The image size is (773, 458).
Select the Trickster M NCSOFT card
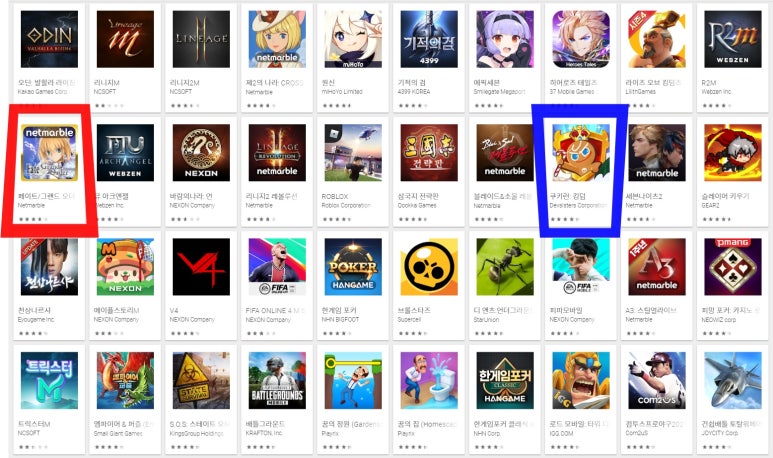49,399
